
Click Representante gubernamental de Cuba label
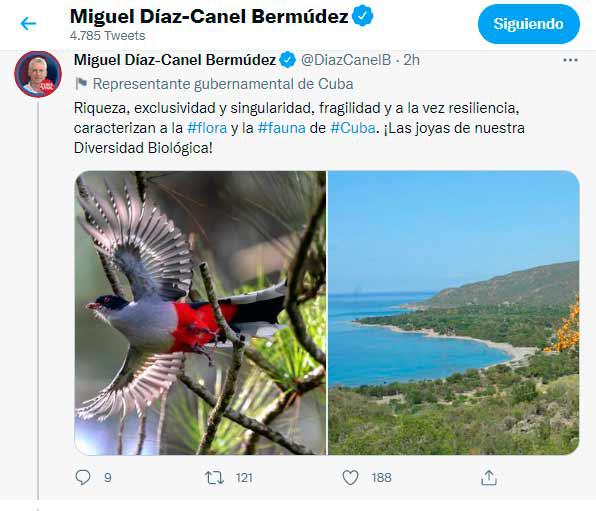pyautogui.click(x=223, y=84)
